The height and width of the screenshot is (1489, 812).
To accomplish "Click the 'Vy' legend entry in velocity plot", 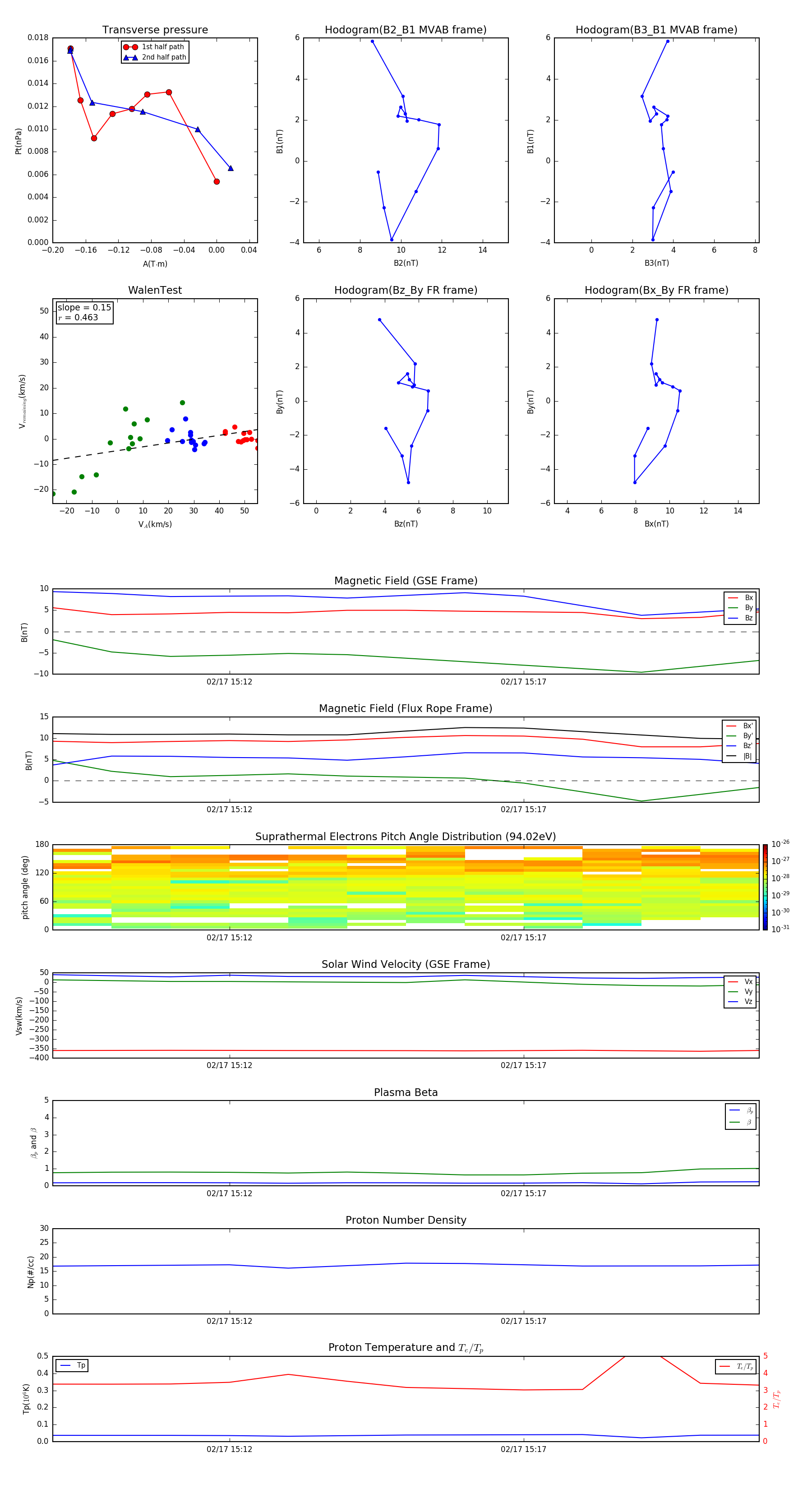I will (x=740, y=991).
